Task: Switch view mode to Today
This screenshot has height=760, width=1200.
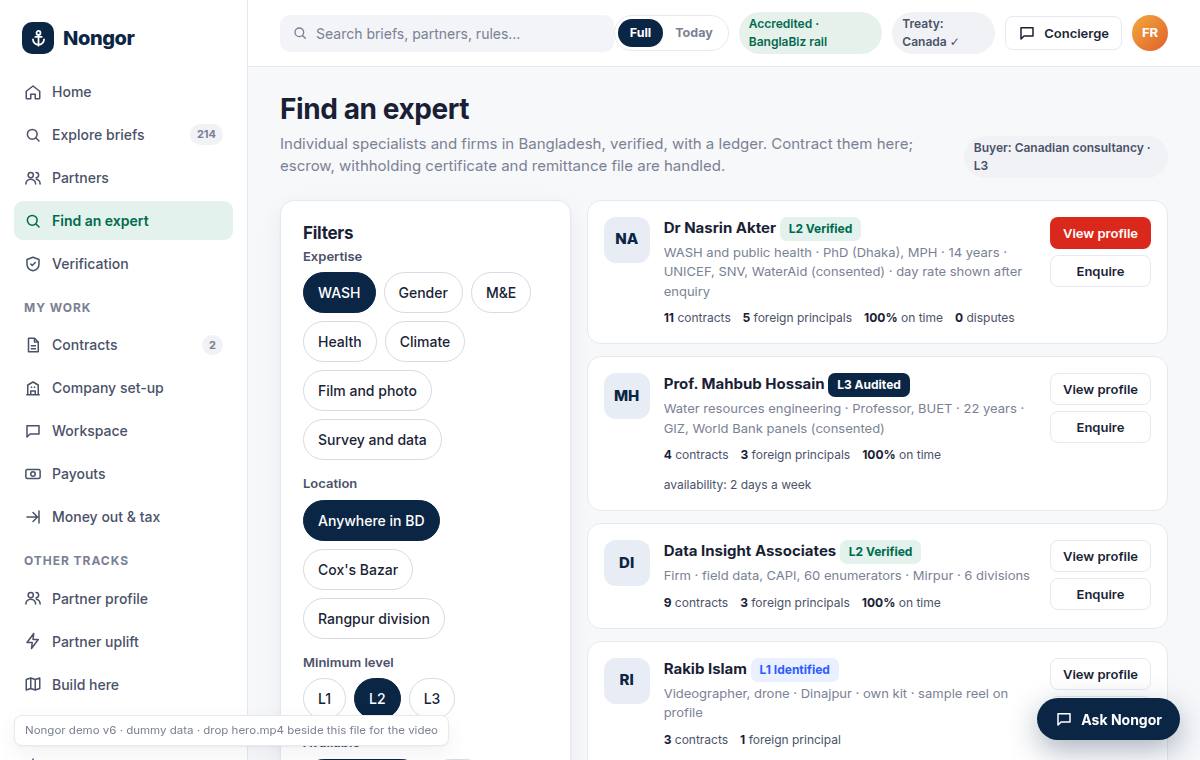Action: click(694, 33)
